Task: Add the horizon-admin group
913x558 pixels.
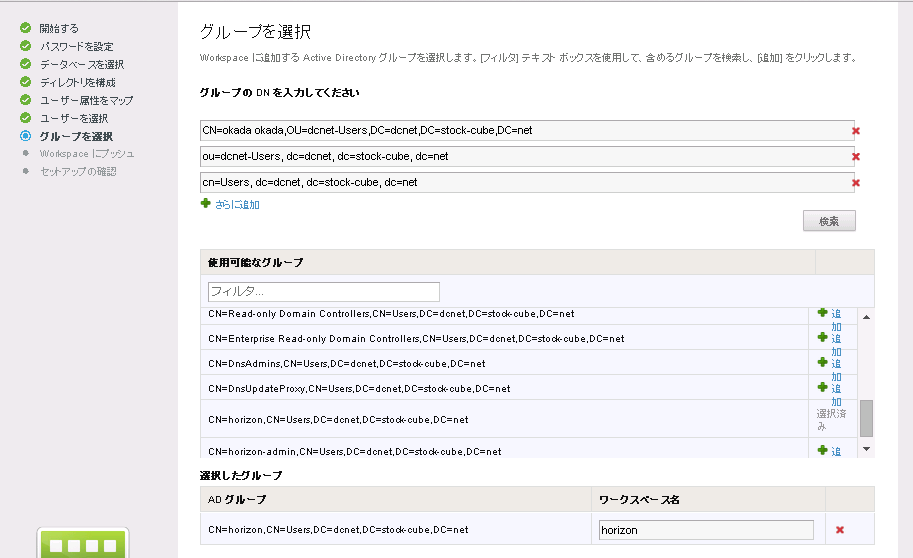Action: coord(823,451)
